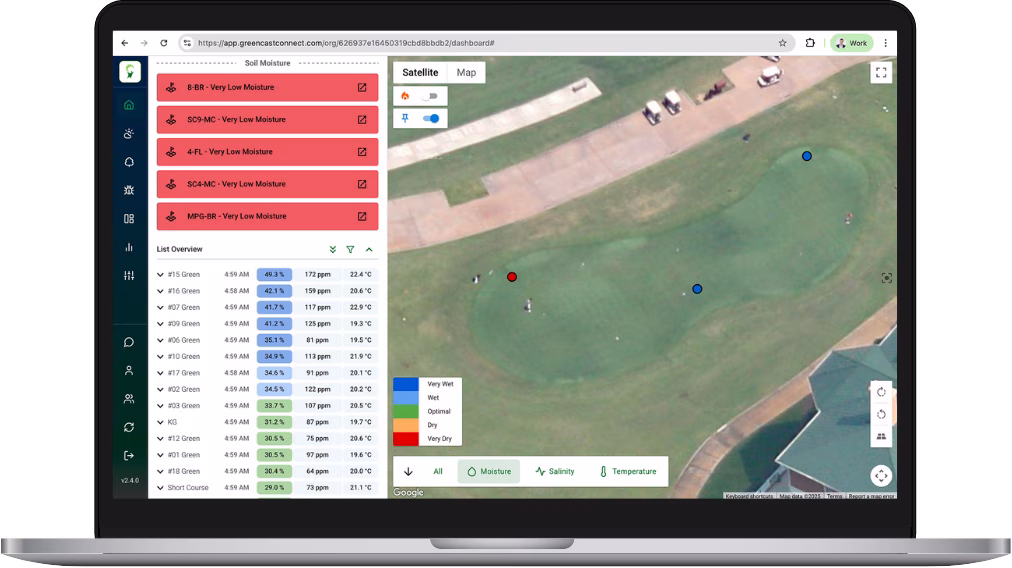Click the Optimal legend swatch

[406, 411]
